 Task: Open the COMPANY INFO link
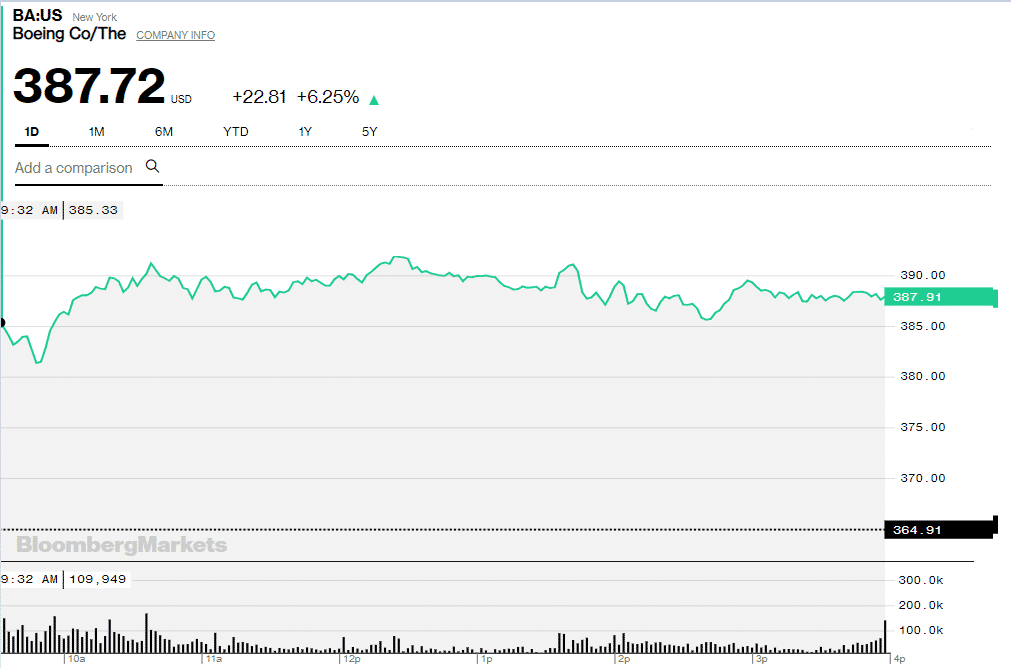tap(175, 35)
